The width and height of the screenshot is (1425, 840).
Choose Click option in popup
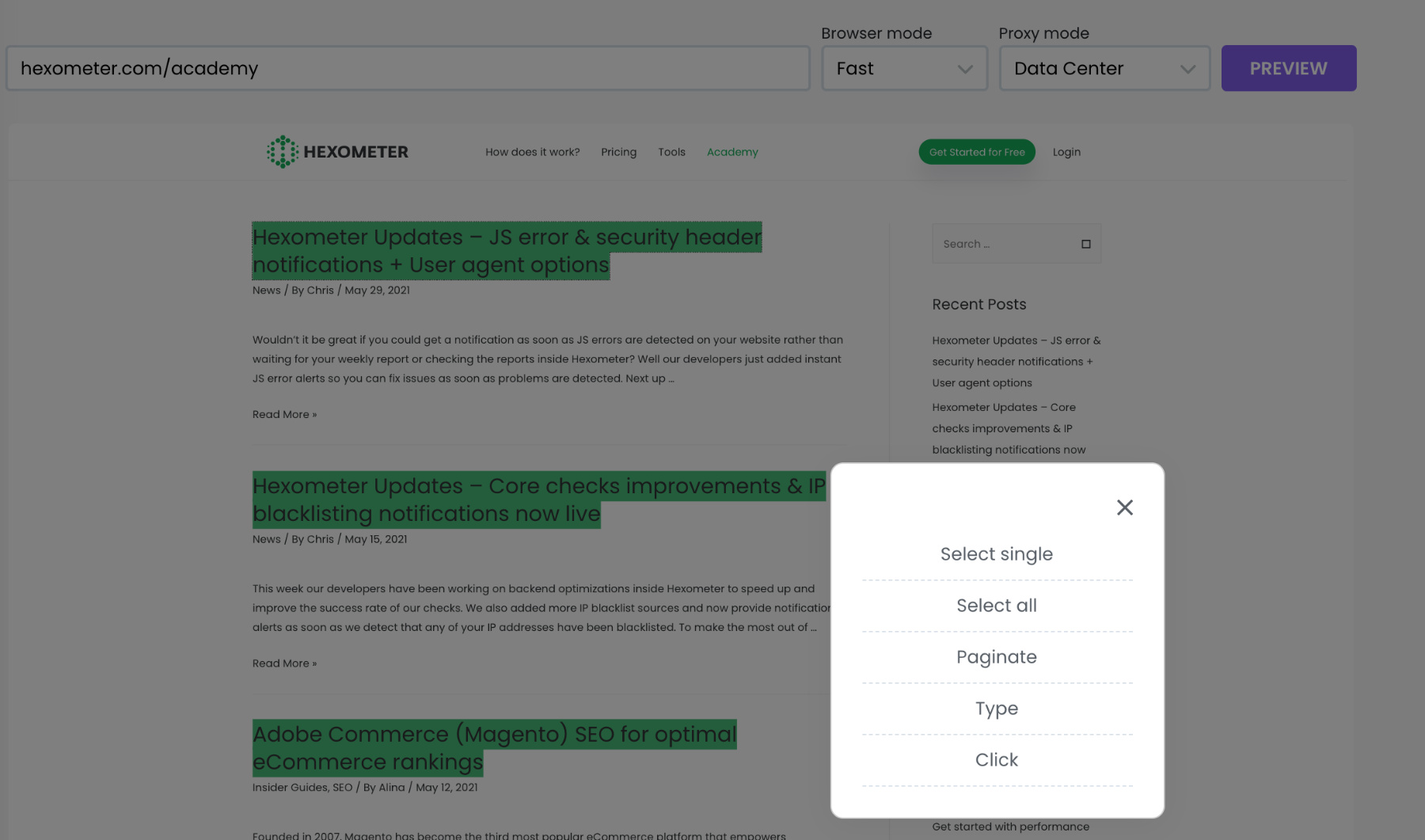pos(997,760)
